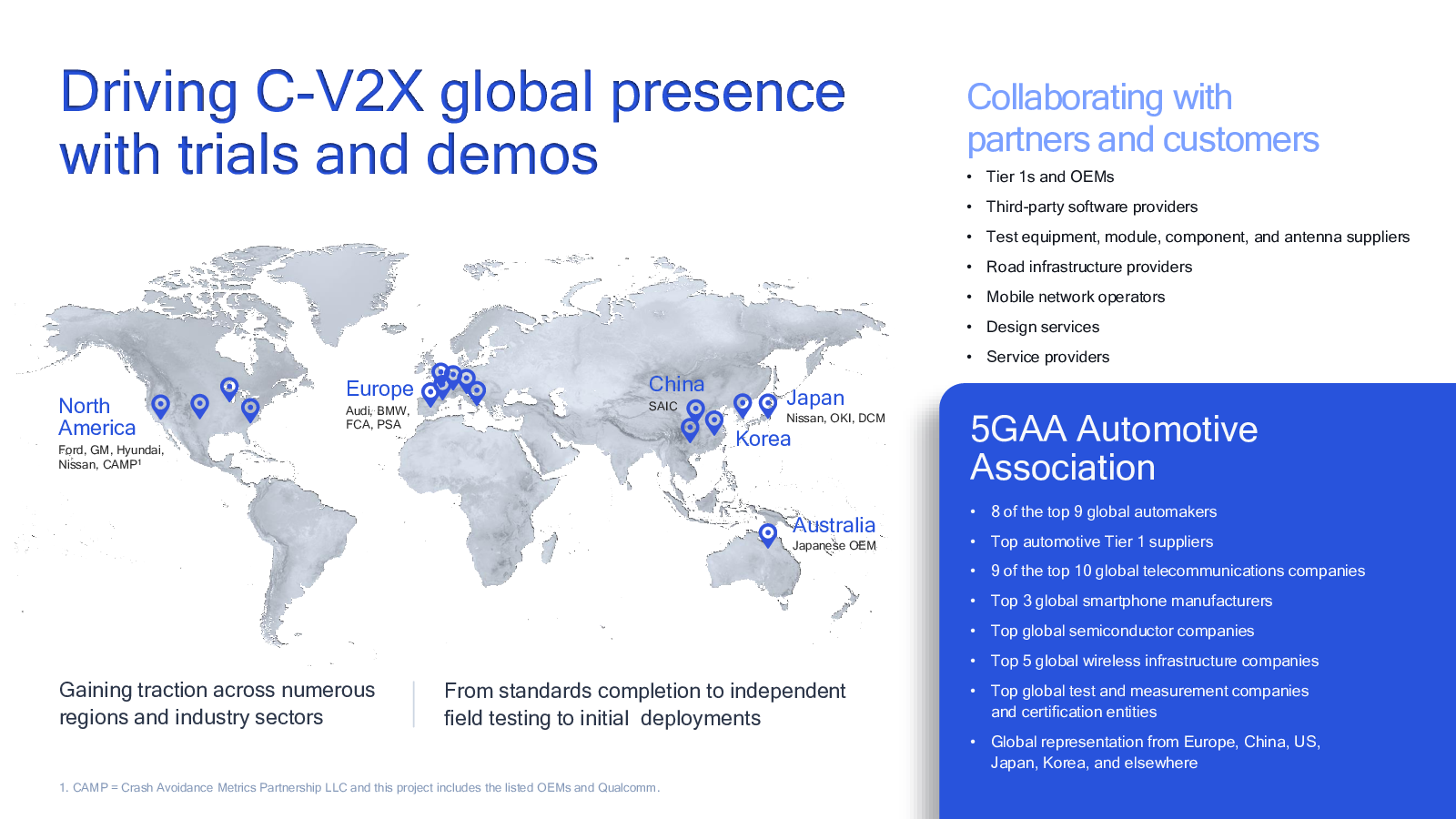Click the 'Korea' region label
The width and height of the screenshot is (1456, 819).
(x=763, y=439)
